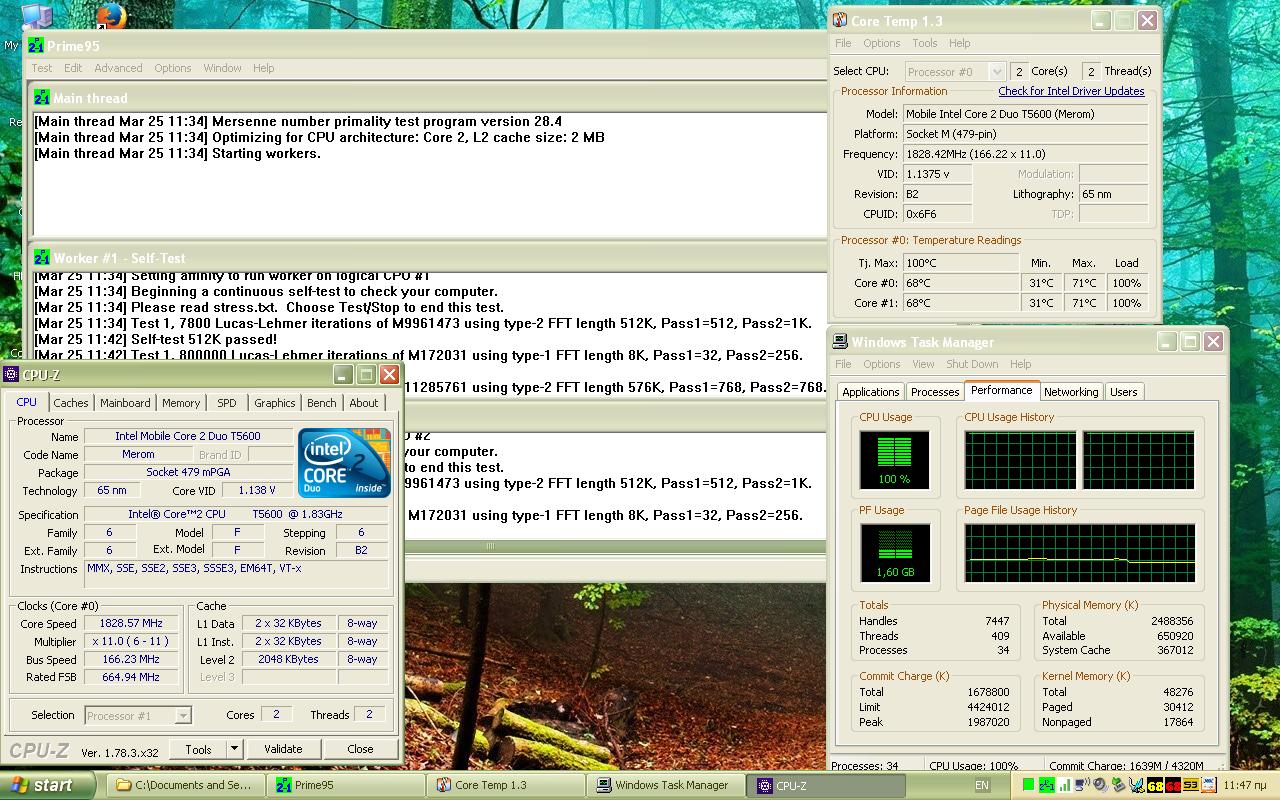
Task: Open the Firefox desktop shortcut
Action: [x=111, y=14]
